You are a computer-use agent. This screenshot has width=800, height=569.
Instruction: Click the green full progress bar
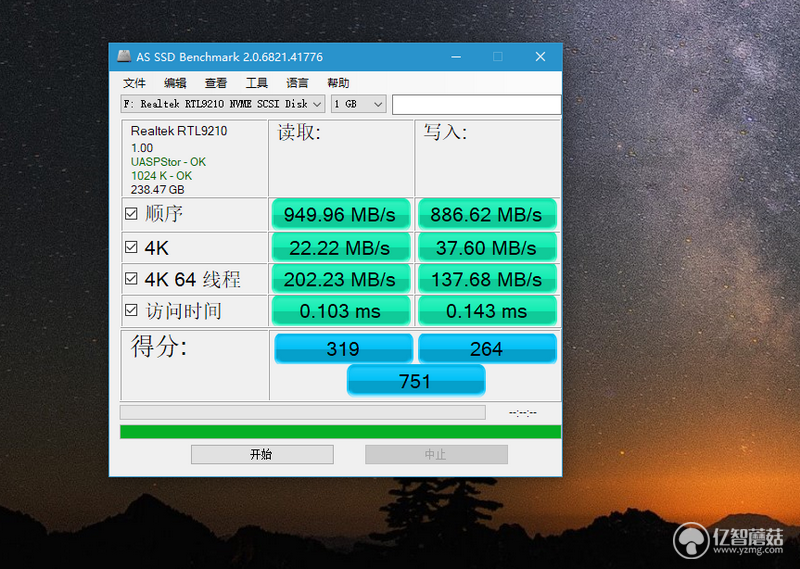pos(340,432)
